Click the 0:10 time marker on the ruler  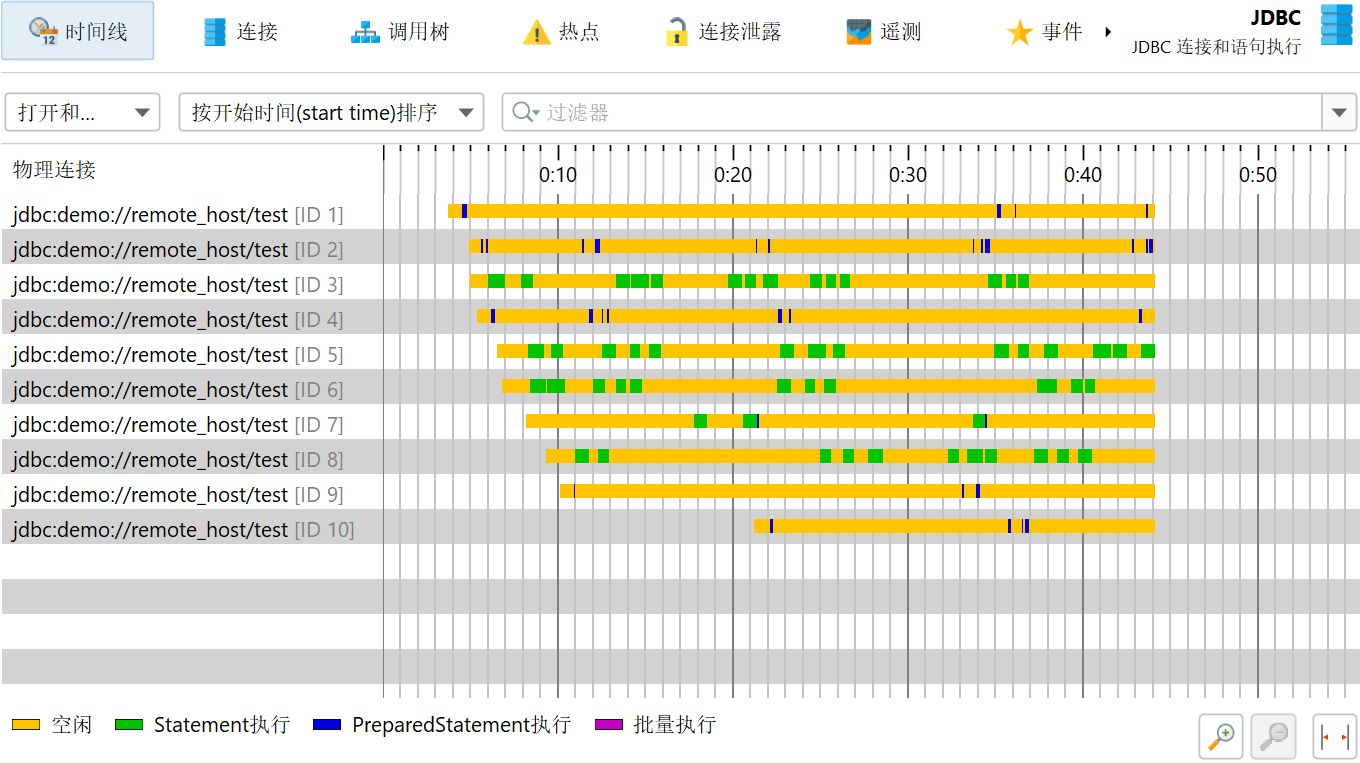[x=558, y=175]
